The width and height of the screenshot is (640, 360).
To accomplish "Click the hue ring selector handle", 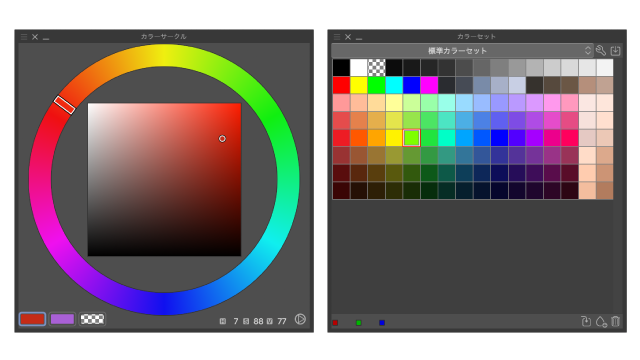I will pyautogui.click(x=64, y=105).
